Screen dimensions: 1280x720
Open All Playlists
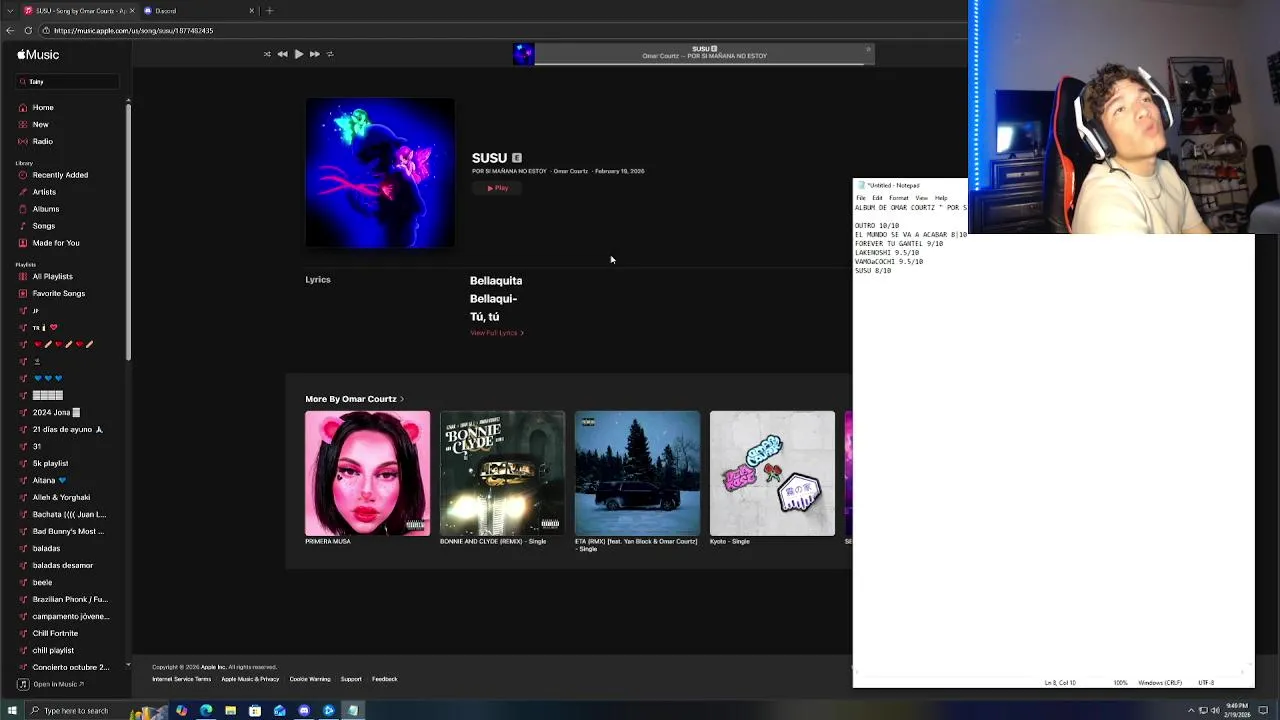[52, 276]
